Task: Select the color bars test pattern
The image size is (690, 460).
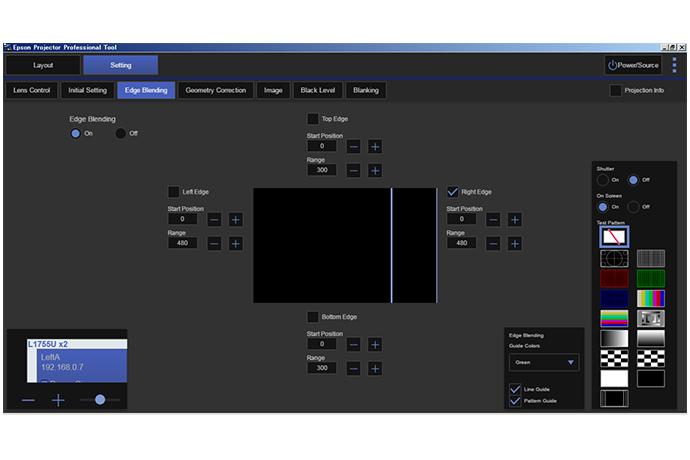Action: 651,298
